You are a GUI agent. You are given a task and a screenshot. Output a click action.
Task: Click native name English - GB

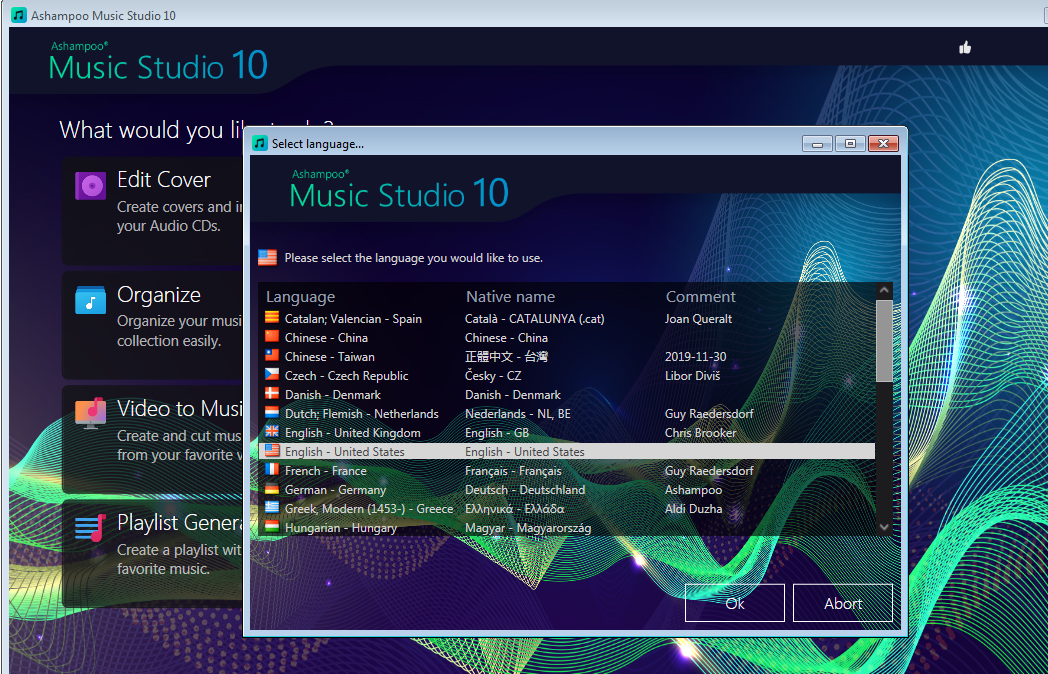497,433
